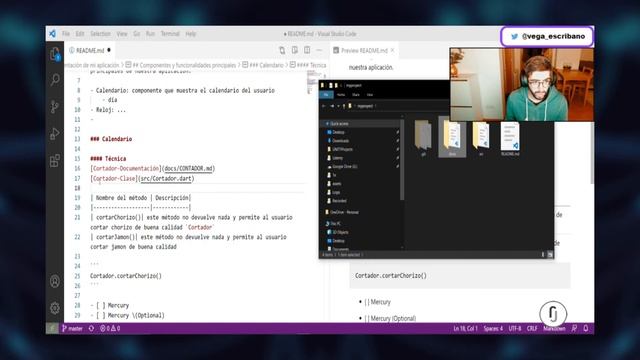Open the Run menu
640x360 pixels.
[150, 33]
